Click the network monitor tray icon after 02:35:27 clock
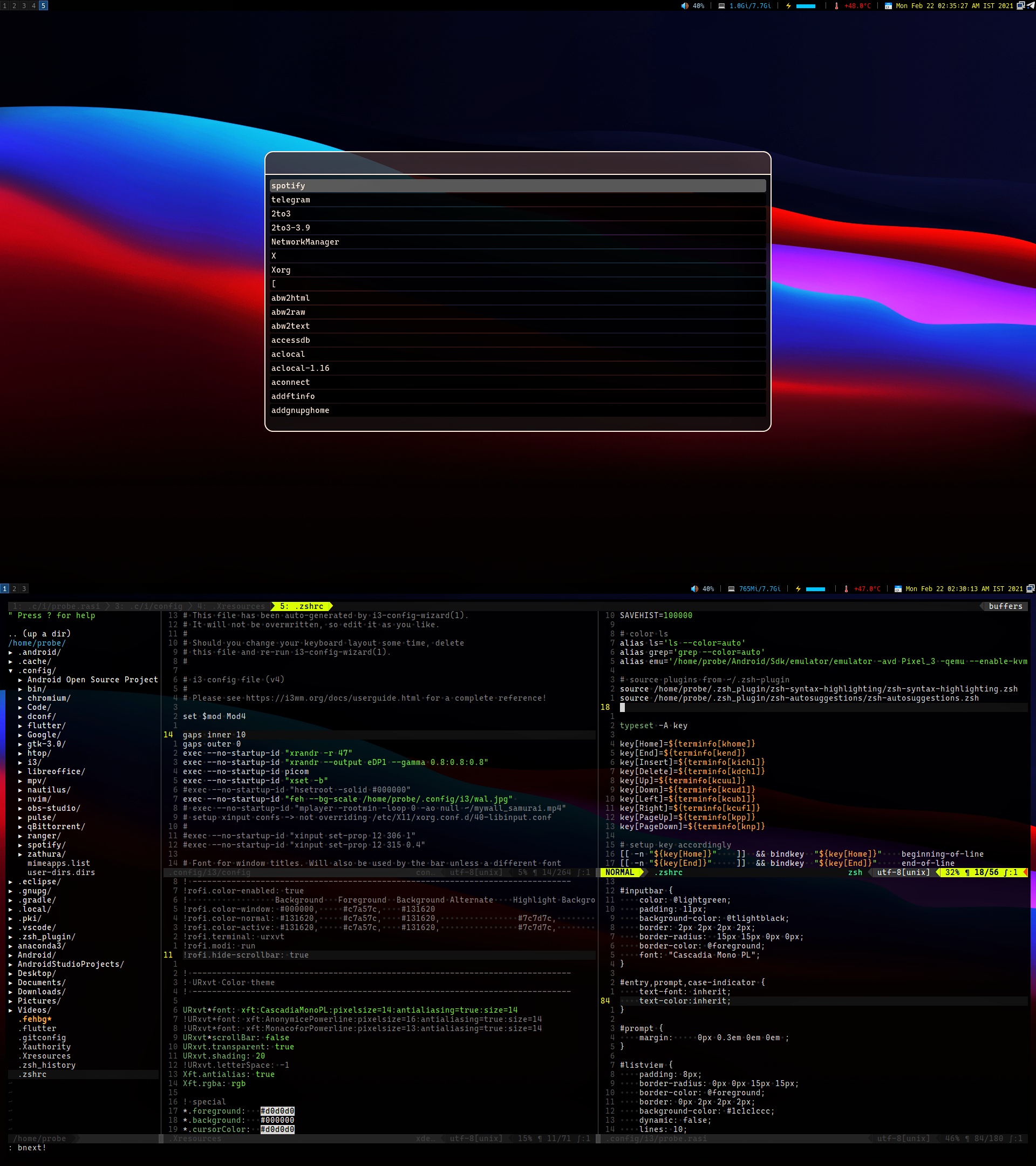 pyautogui.click(x=1020, y=6)
